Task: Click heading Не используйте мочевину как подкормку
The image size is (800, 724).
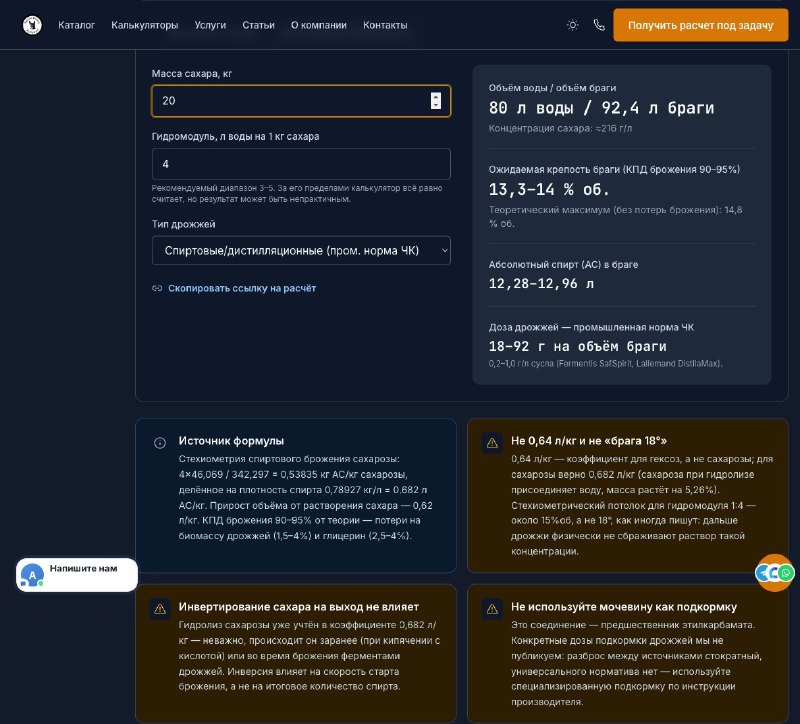Action: coord(624,607)
